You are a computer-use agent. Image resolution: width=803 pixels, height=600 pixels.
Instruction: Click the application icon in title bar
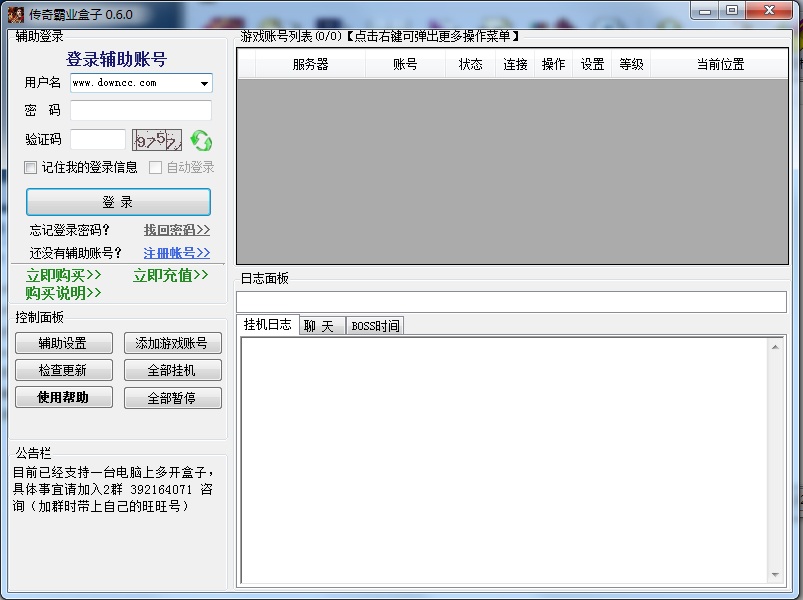tap(14, 11)
